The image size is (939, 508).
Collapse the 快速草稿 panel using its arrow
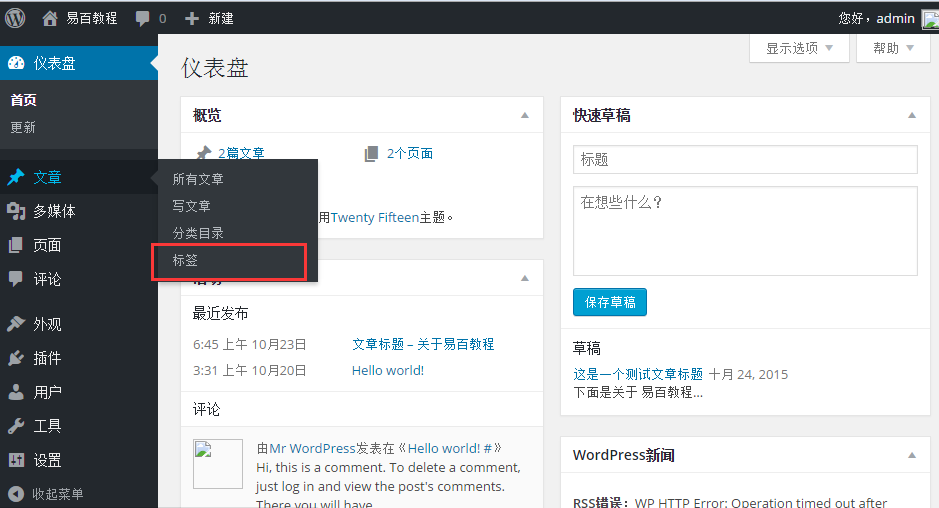pyautogui.click(x=911, y=116)
